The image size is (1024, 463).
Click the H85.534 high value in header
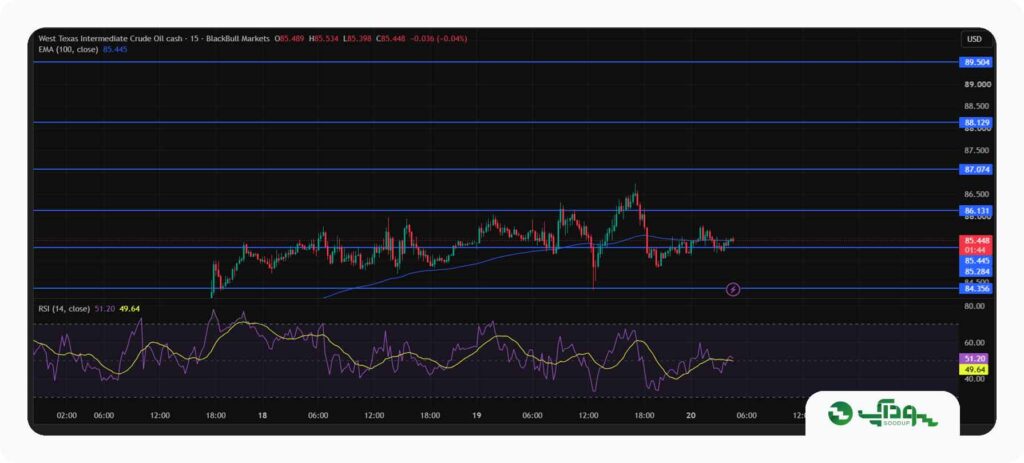point(324,39)
